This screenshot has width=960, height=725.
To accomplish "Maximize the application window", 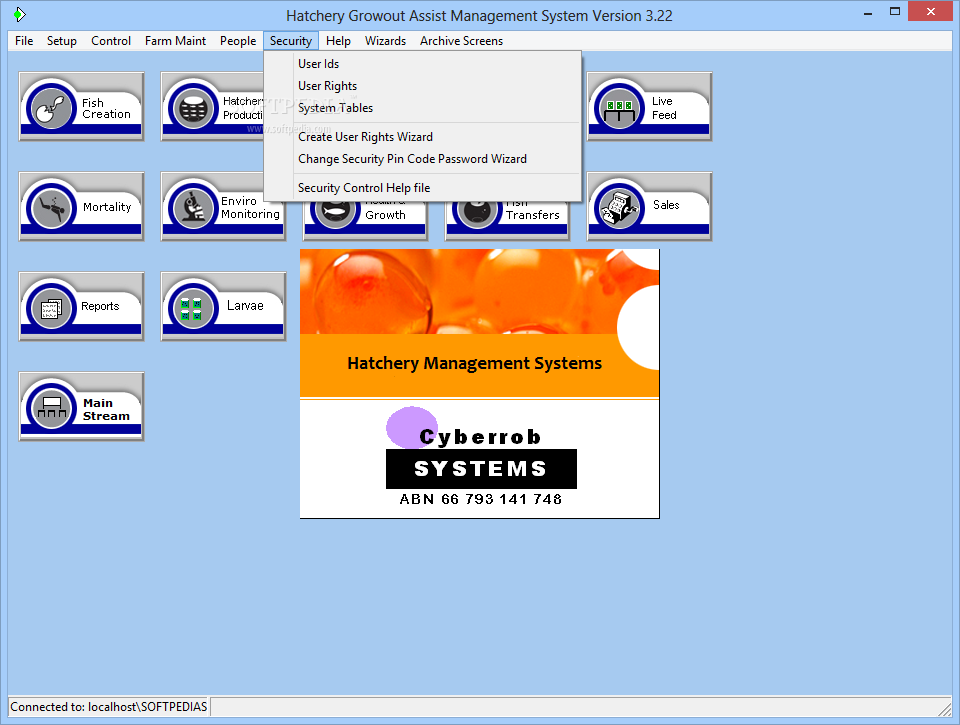I will [895, 12].
